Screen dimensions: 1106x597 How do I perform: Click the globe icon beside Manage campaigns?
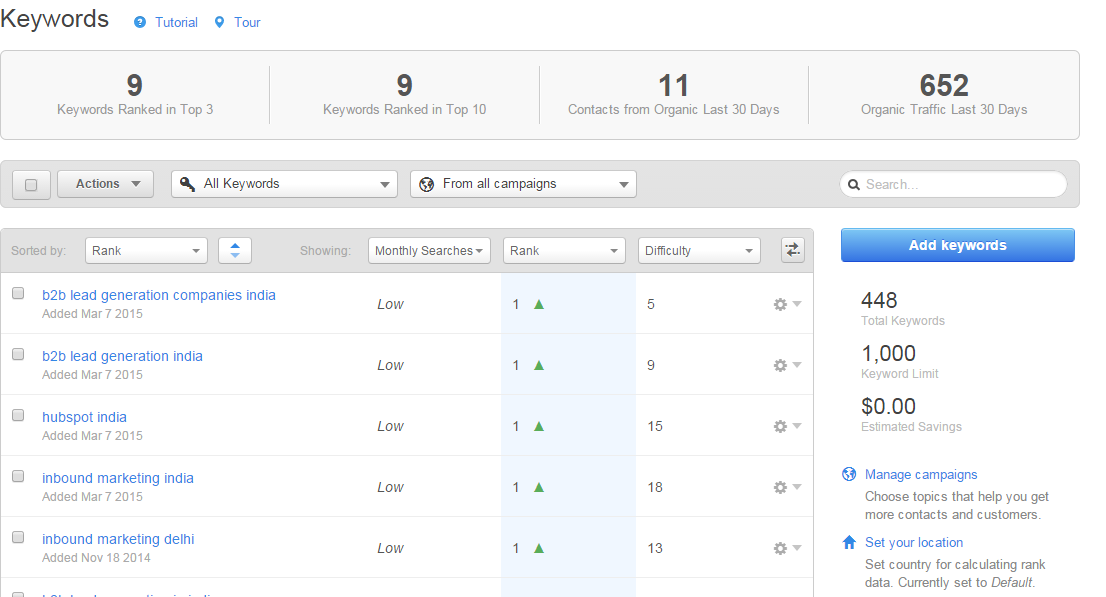pos(849,474)
